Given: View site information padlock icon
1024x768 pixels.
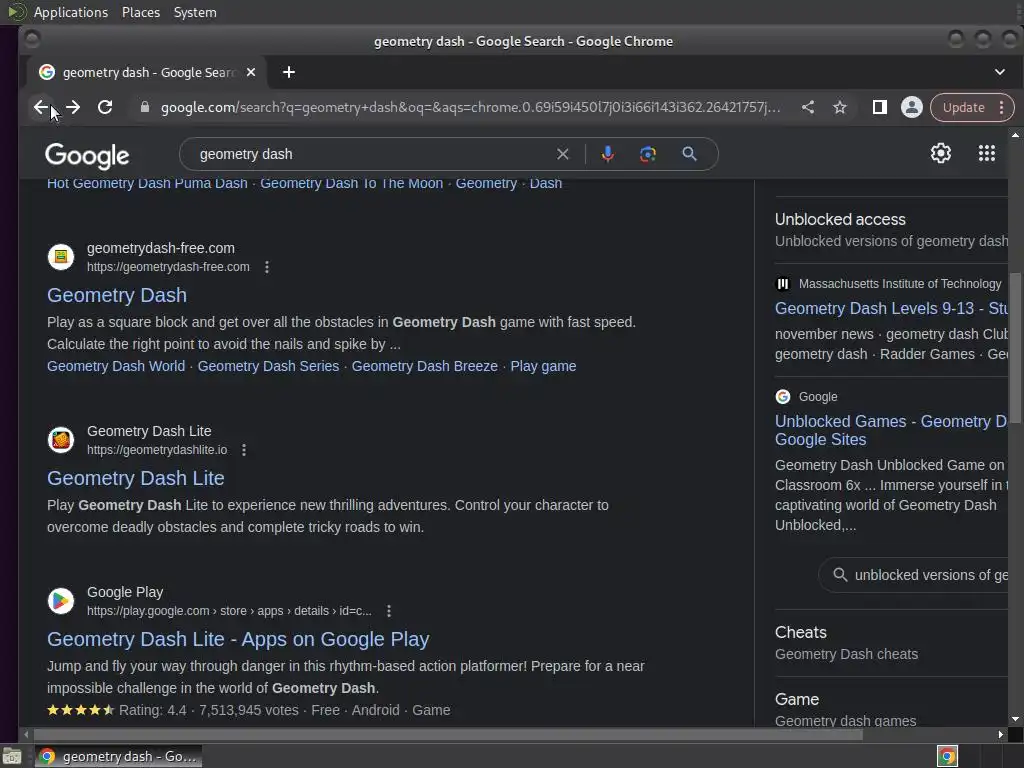Looking at the screenshot, I should [x=145, y=107].
